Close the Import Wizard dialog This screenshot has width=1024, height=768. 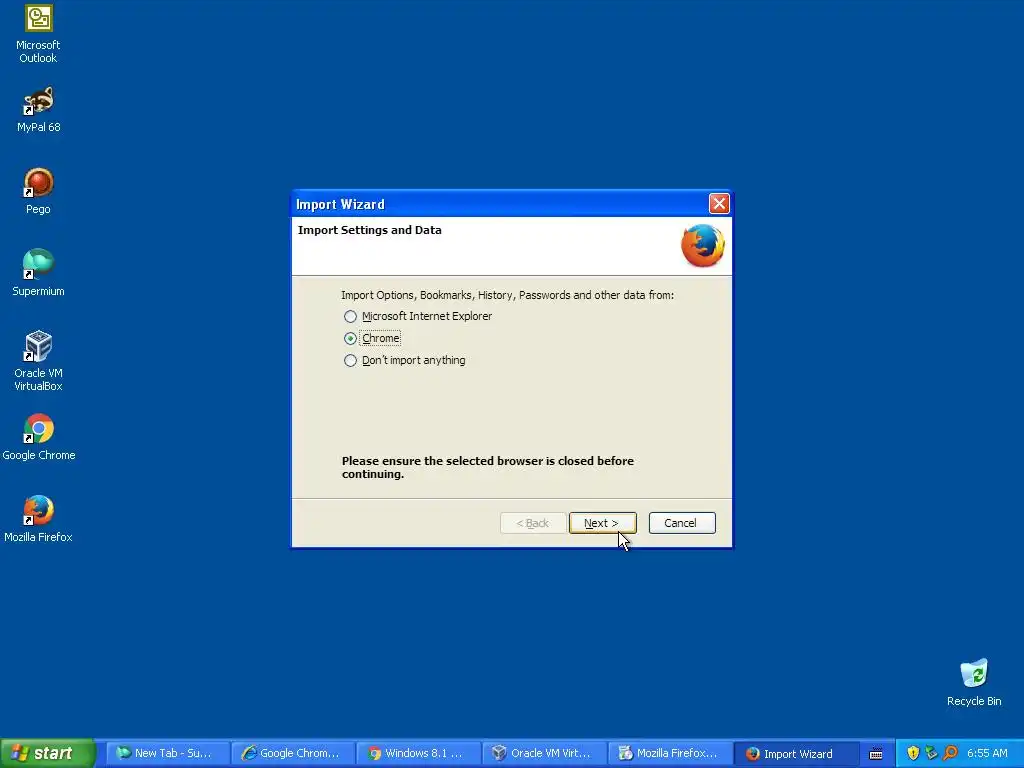pos(719,204)
